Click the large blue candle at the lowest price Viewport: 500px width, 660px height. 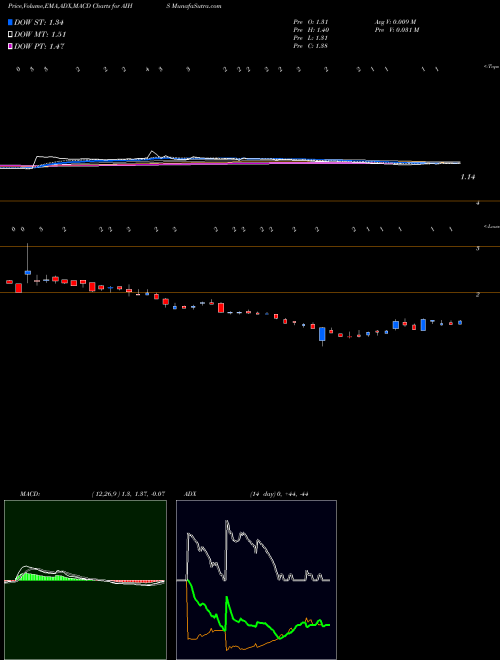tap(322, 334)
